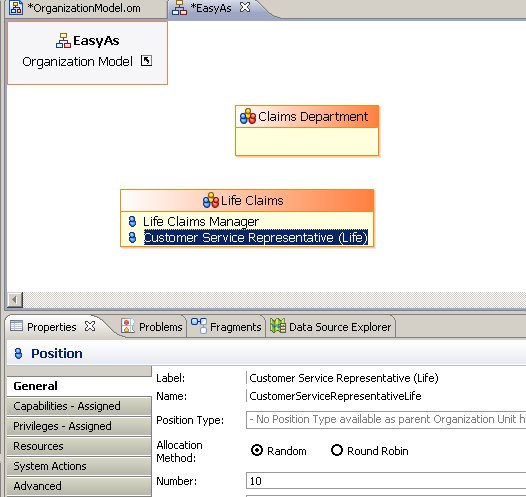
Task: Select the Round Robin allocation method
Action: (337, 450)
